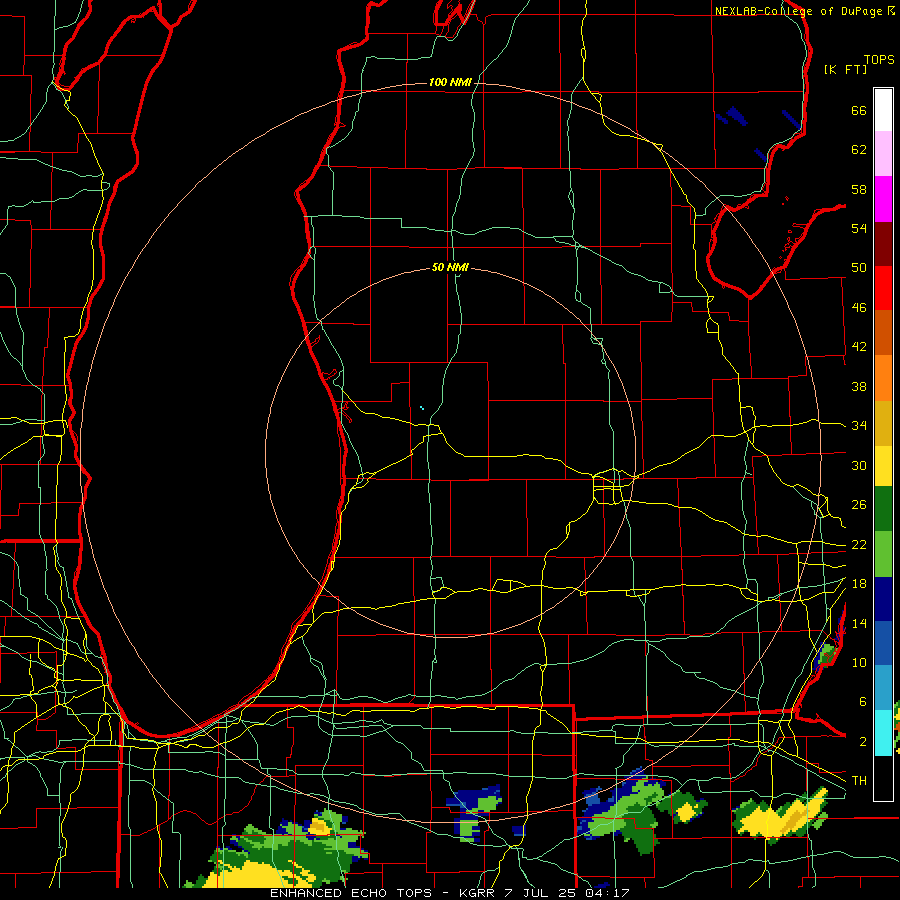This screenshot has width=900, height=900.
Task: Click the black TH threshold legend swatch
Action: 883,778
